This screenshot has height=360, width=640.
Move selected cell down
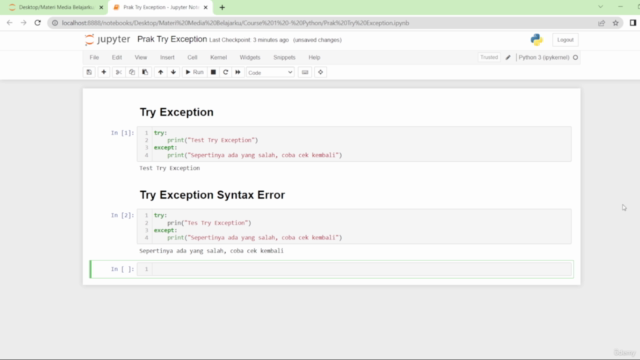tap(173, 72)
